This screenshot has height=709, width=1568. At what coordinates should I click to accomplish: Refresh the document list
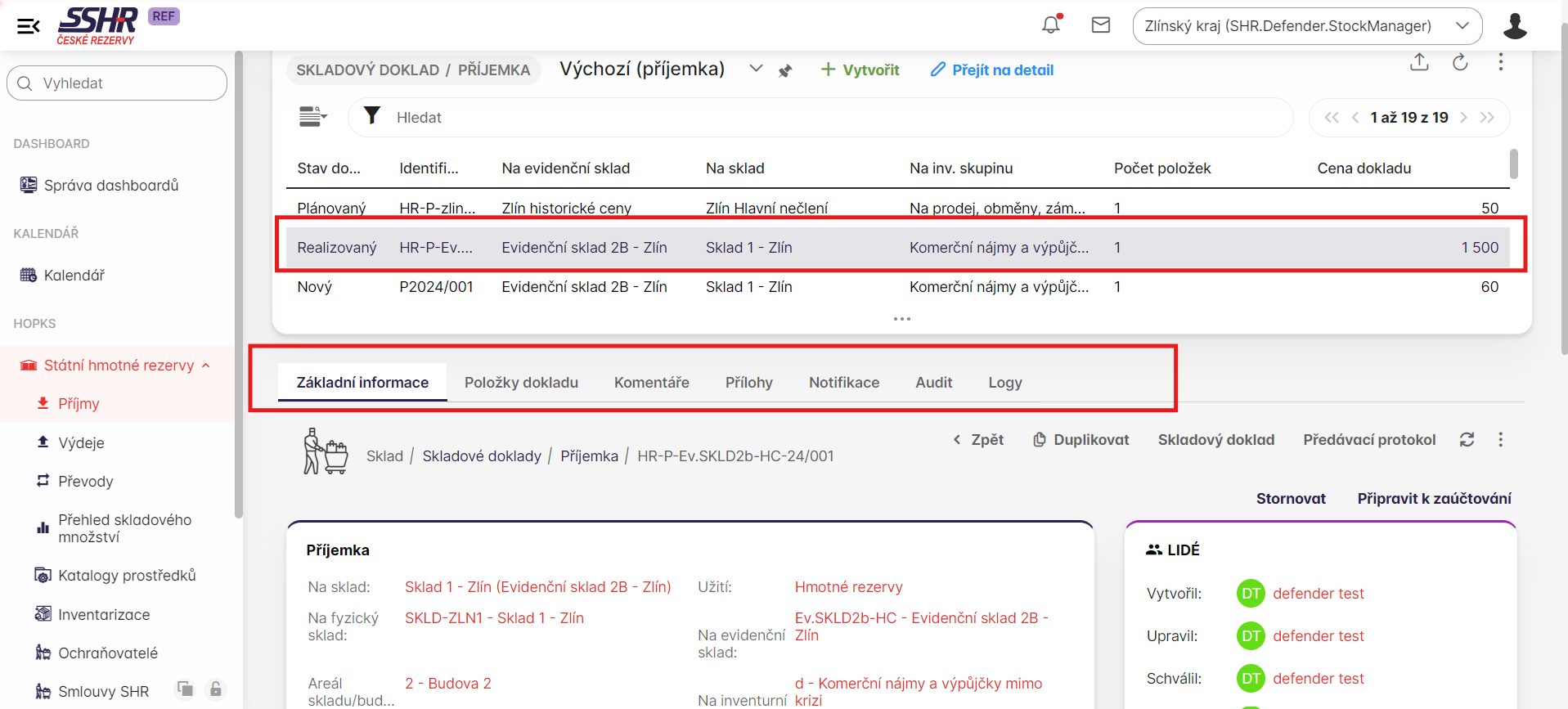point(1460,62)
